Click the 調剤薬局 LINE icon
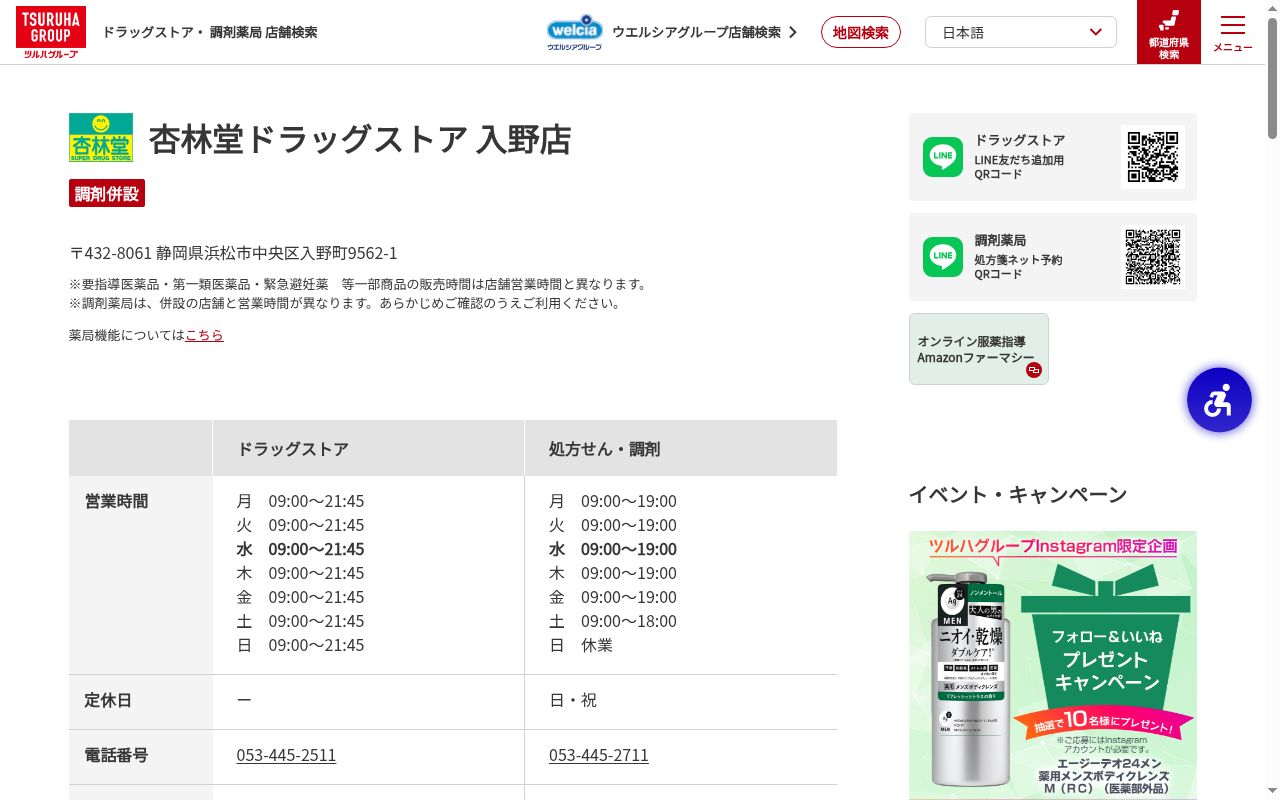The height and width of the screenshot is (800, 1280). (x=943, y=257)
